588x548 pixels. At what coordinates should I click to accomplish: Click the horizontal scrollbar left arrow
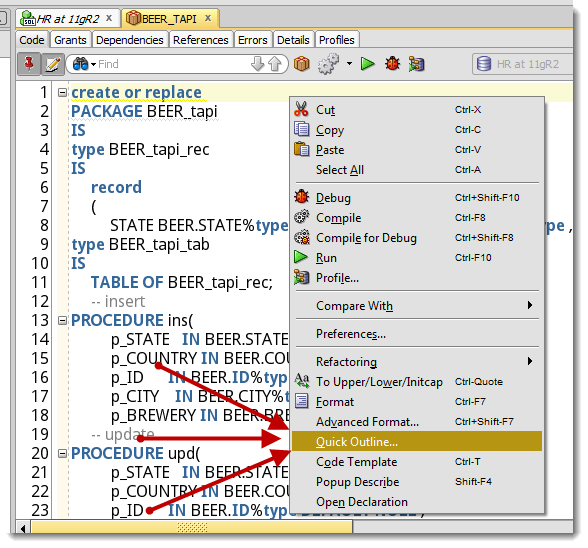(x=23, y=528)
